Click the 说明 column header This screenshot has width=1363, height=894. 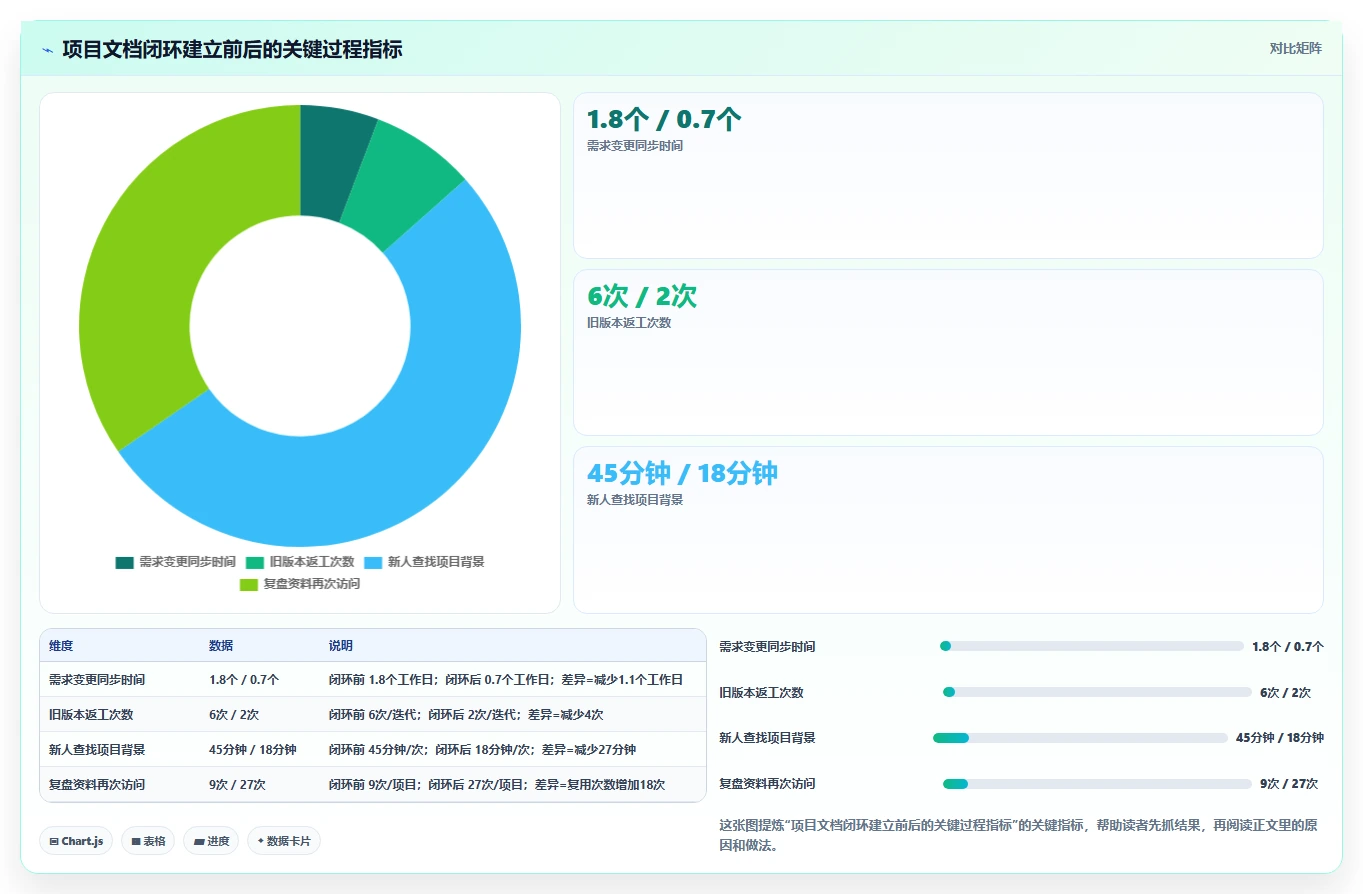point(341,646)
